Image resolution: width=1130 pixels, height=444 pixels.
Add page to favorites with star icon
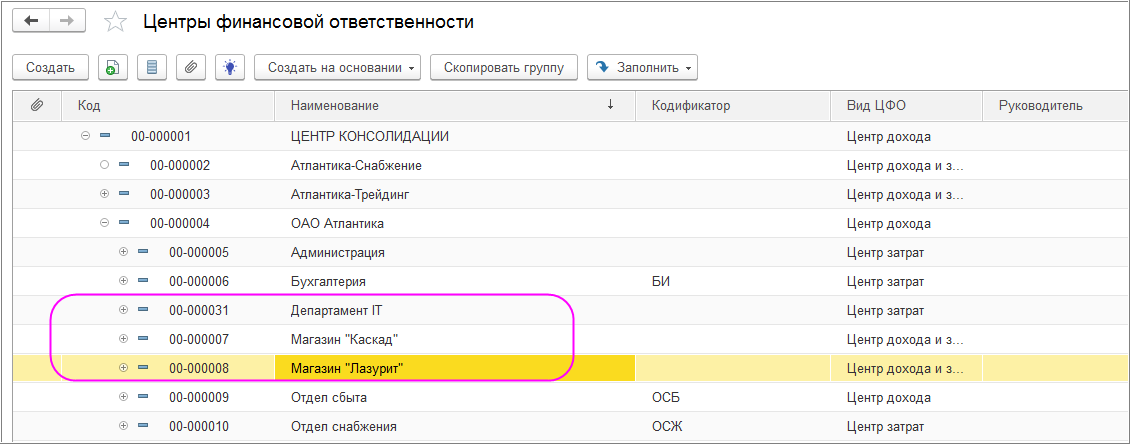click(x=116, y=22)
